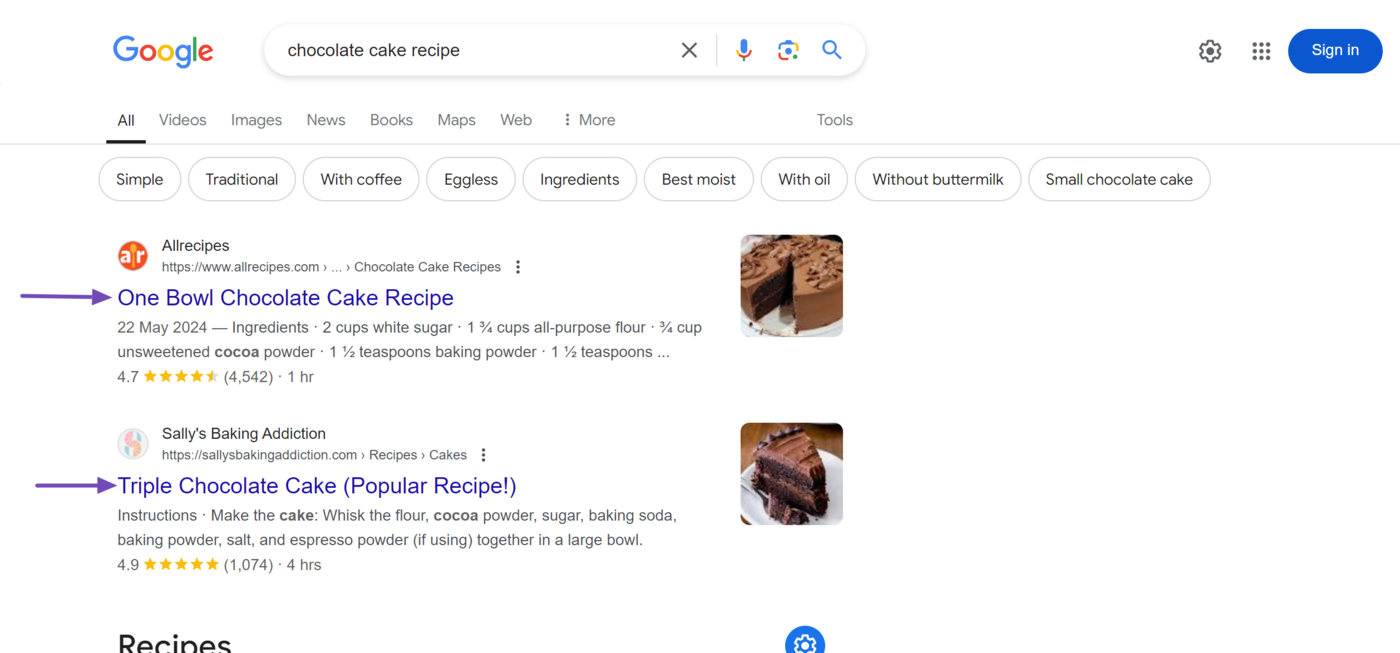Select the Ingredients filter chip
1400x653 pixels.
click(x=580, y=179)
